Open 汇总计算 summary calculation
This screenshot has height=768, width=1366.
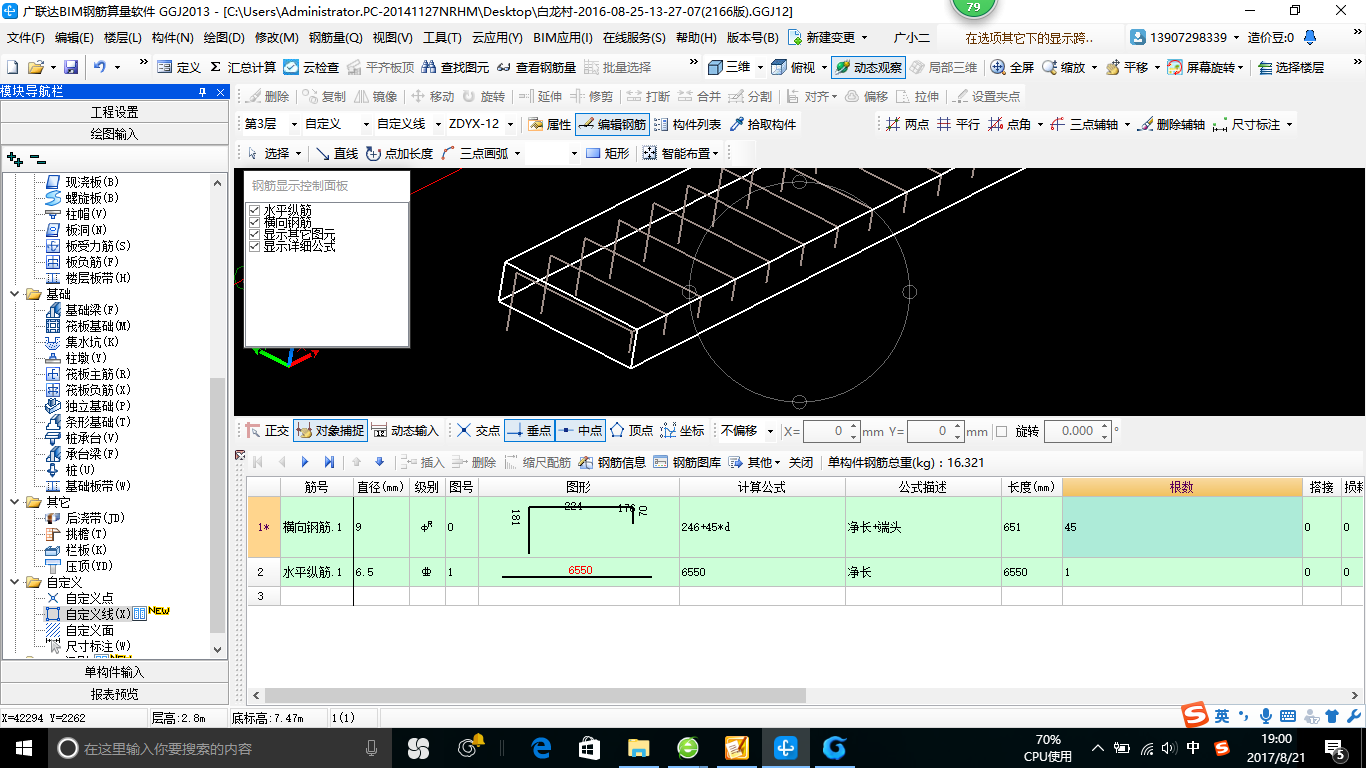click(243, 68)
